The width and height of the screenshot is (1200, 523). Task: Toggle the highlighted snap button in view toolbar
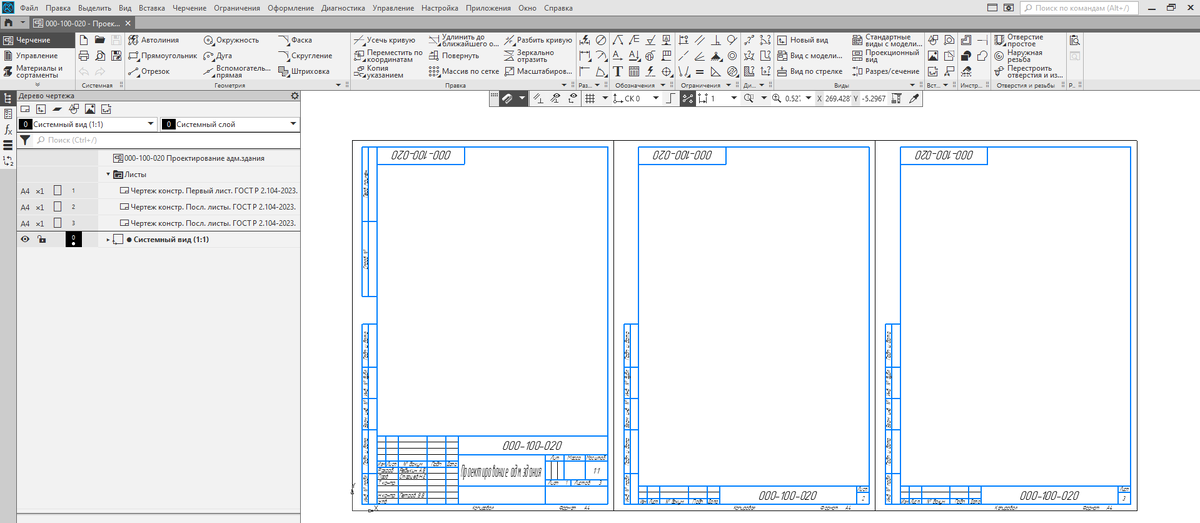pos(507,99)
